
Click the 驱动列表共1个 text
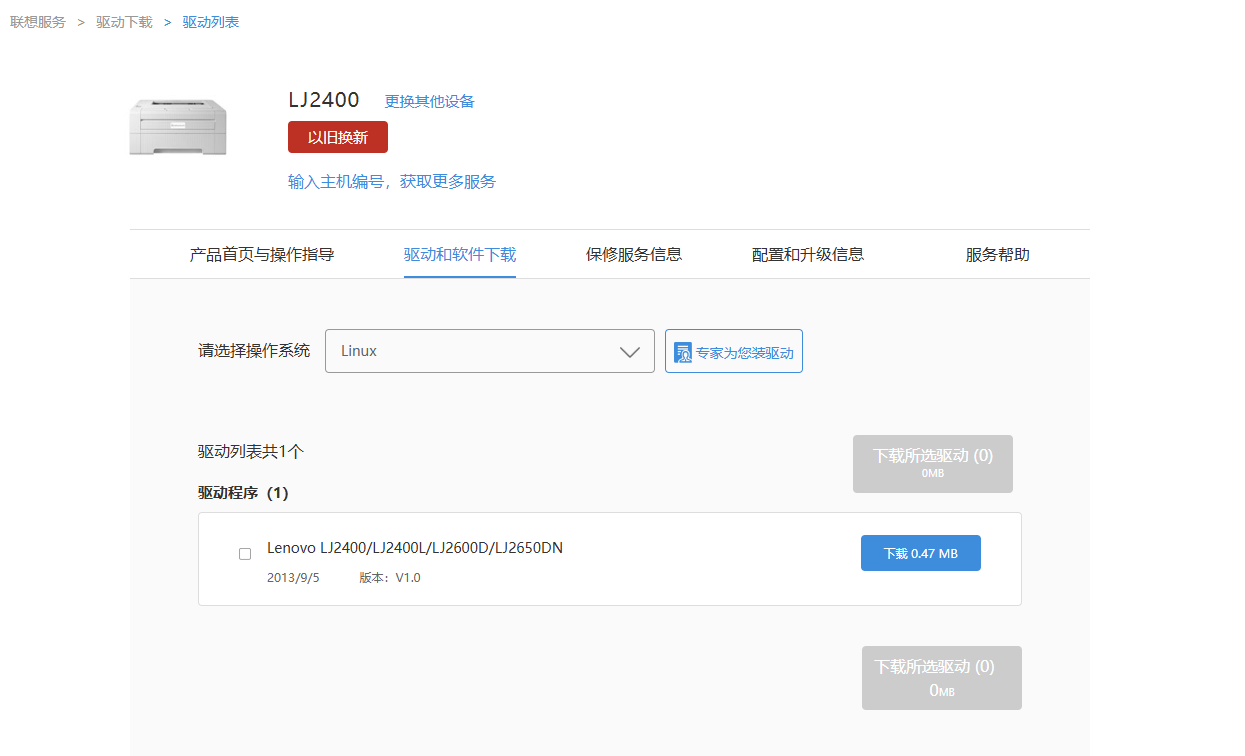251,452
